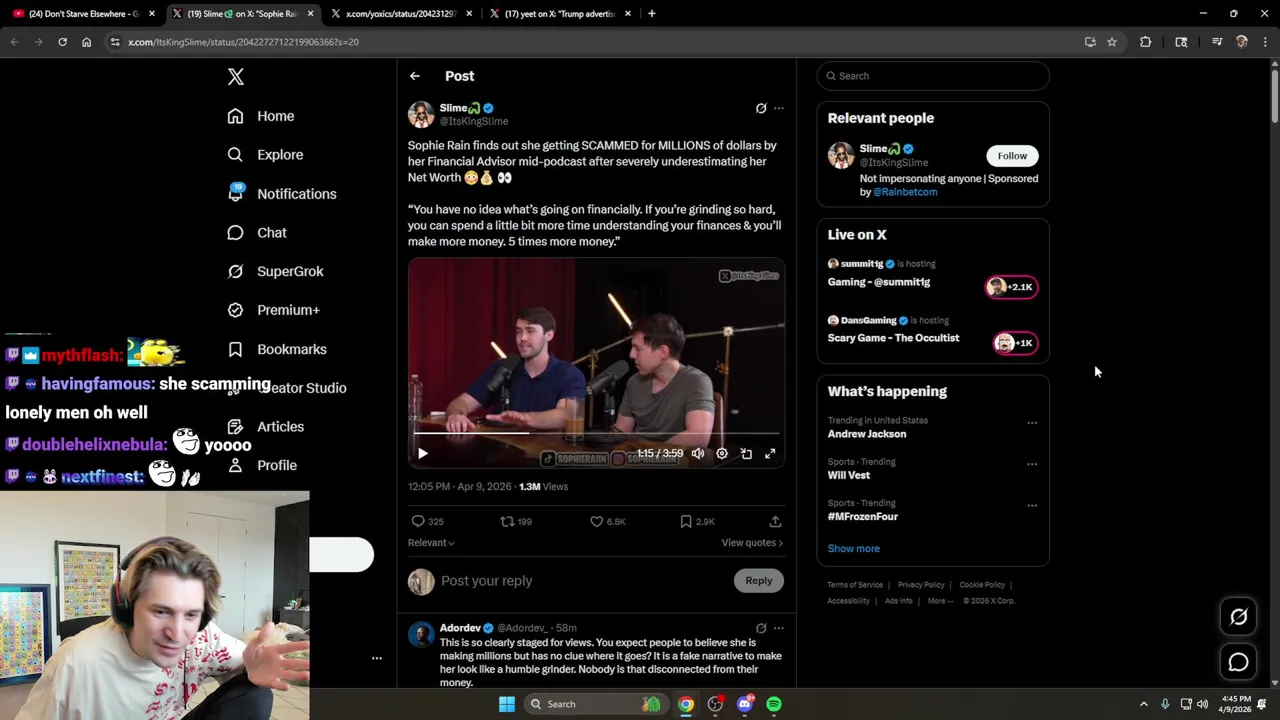Click Grok icon on Adordev reply
The height and width of the screenshot is (720, 1280).
[761, 628]
